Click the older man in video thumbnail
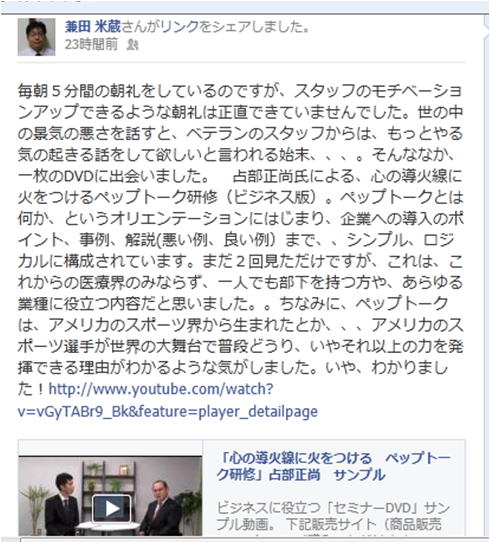490x543 pixels. [160, 507]
